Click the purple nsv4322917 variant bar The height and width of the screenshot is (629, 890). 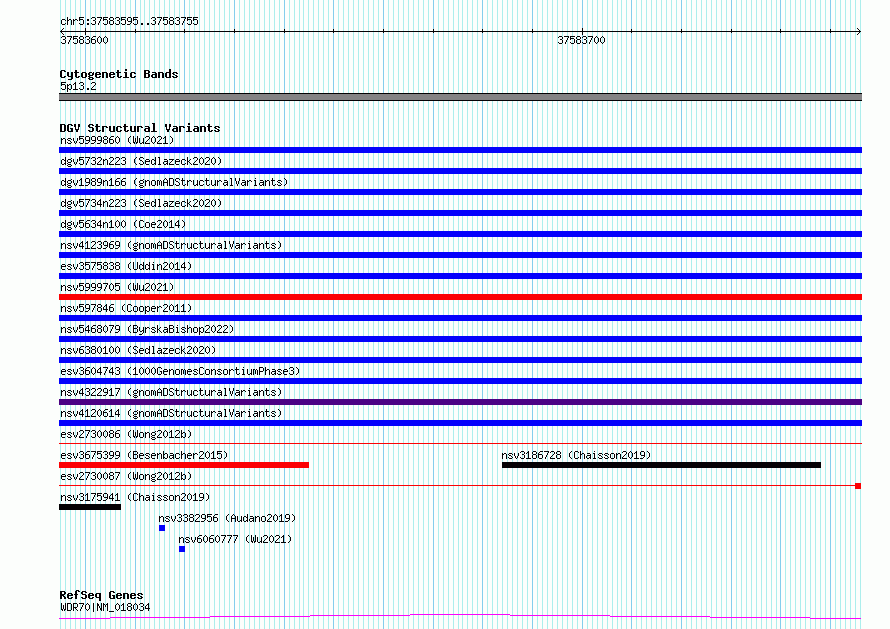(x=460, y=402)
